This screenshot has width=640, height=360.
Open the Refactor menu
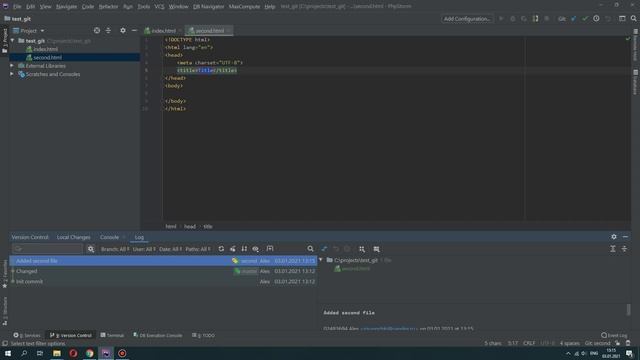click(x=108, y=7)
